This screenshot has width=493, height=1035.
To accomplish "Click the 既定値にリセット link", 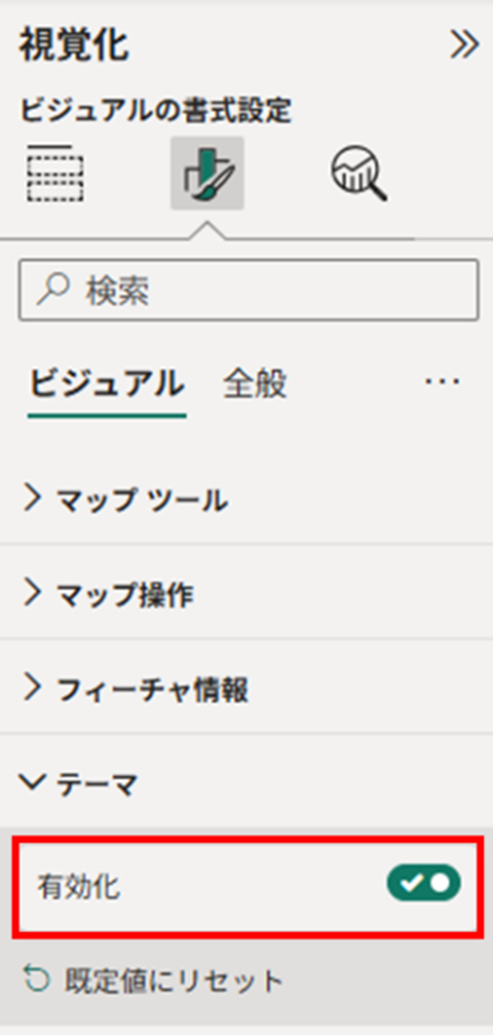I will tap(174, 981).
